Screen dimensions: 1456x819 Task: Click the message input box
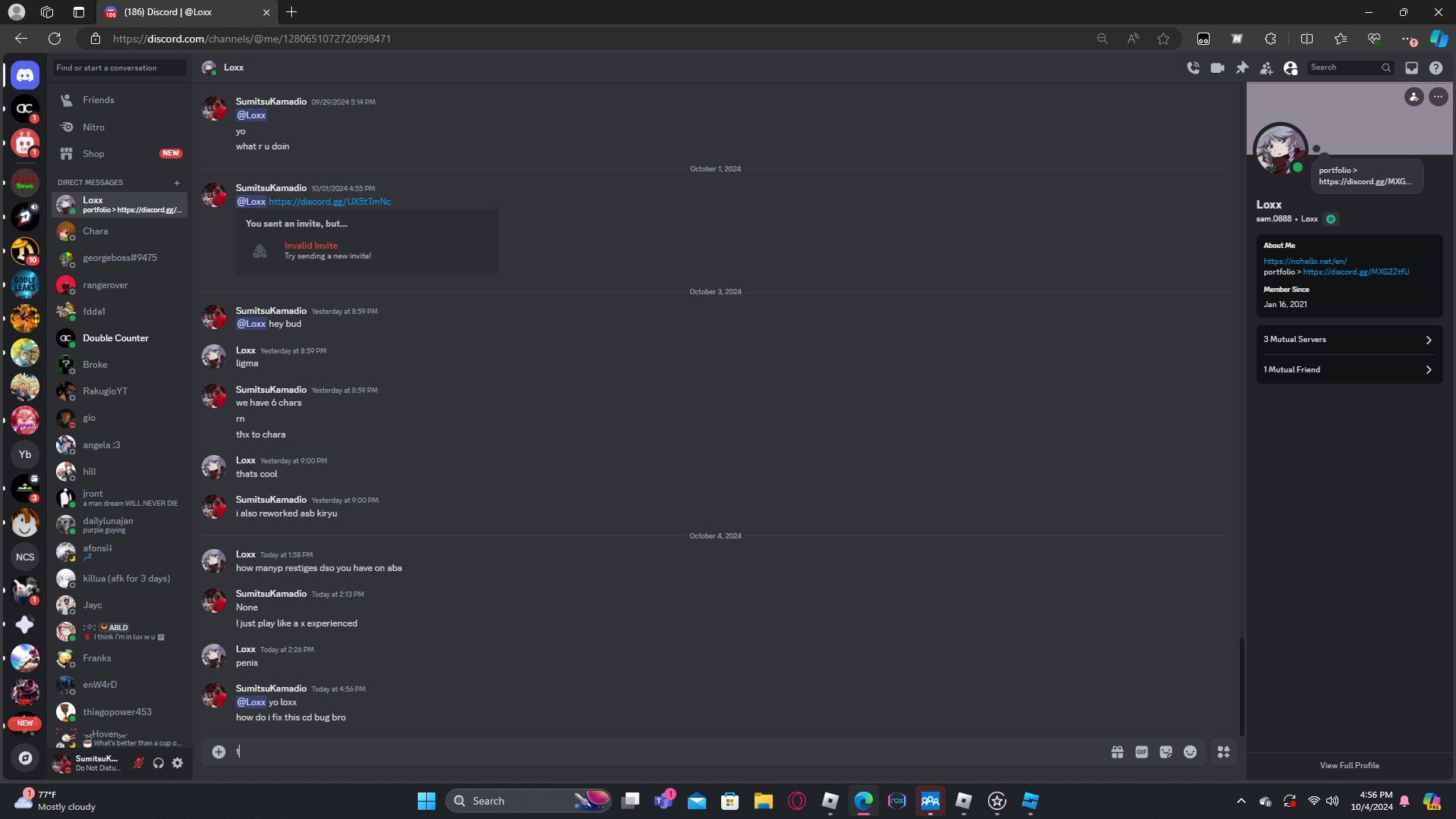(x=667, y=752)
